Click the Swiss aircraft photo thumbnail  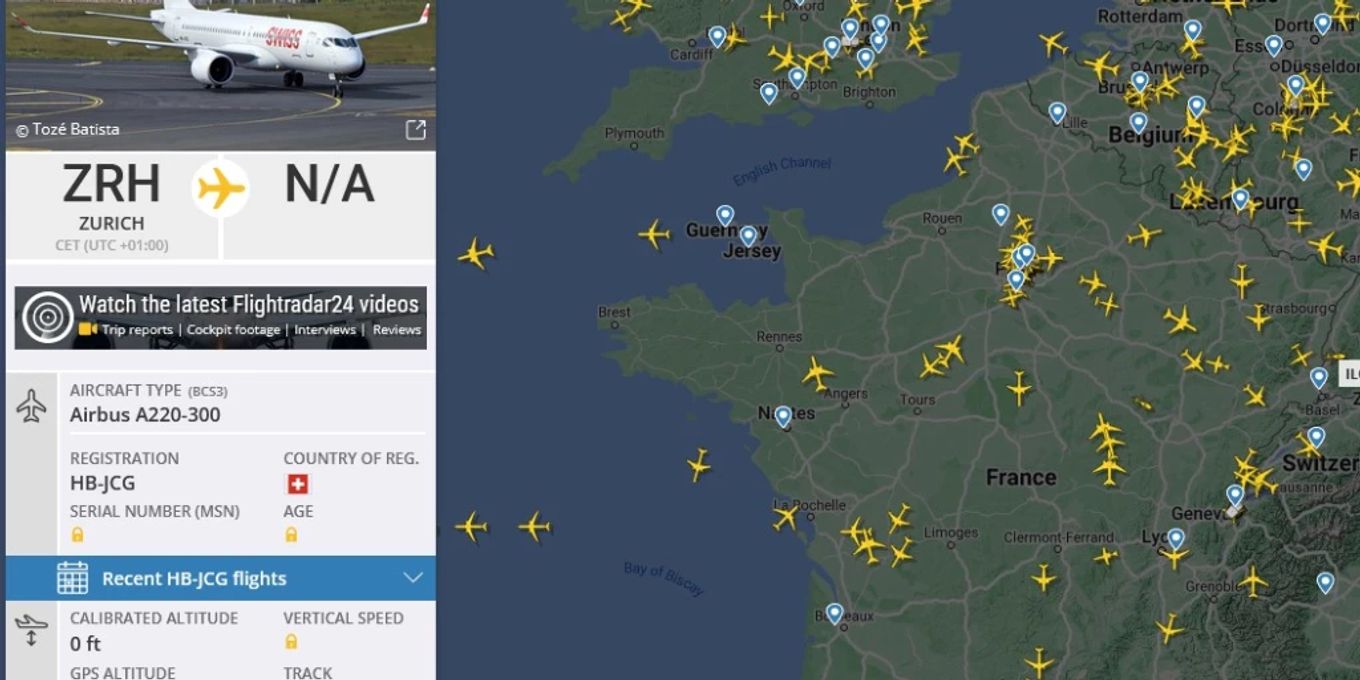(220, 62)
